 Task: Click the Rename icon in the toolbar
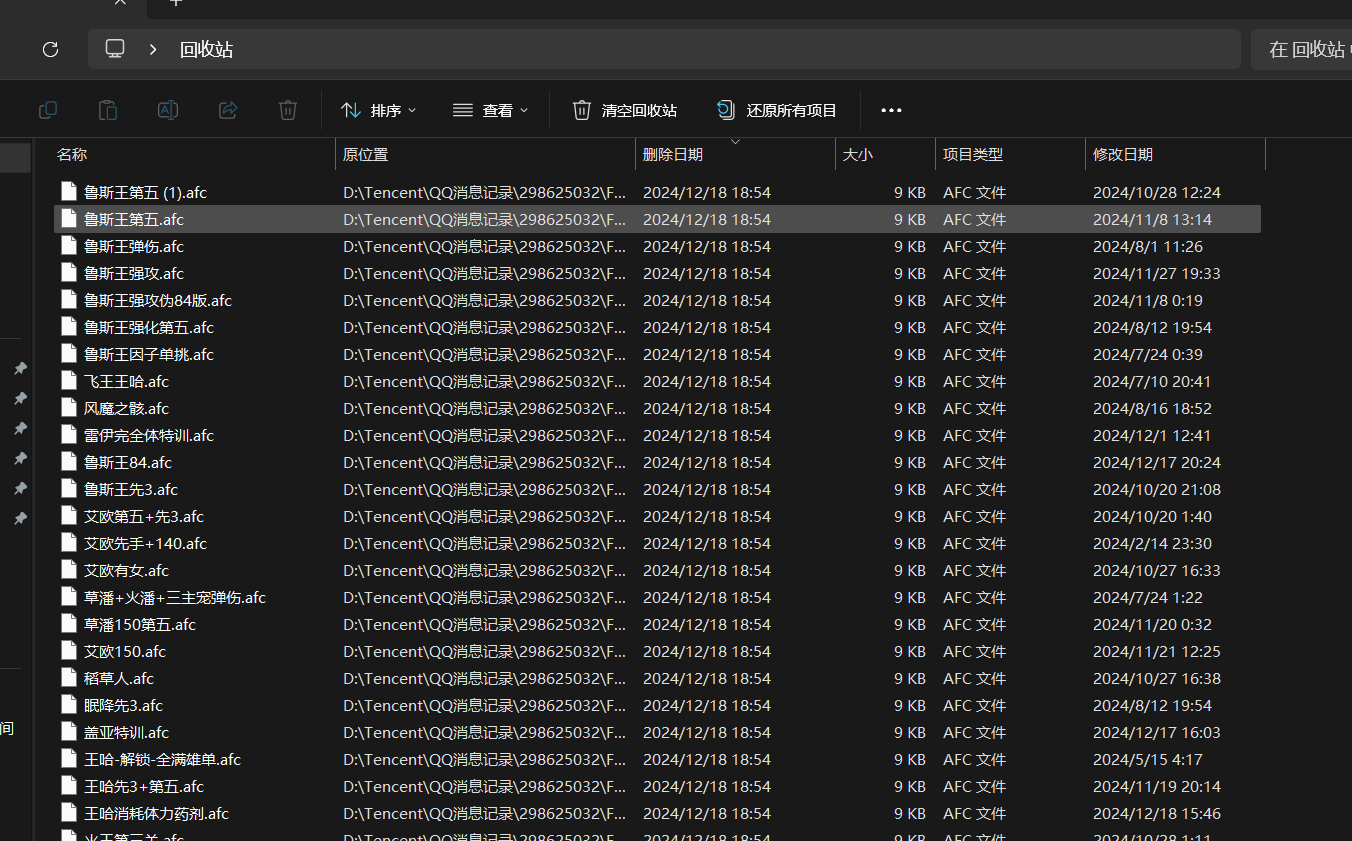click(x=168, y=110)
